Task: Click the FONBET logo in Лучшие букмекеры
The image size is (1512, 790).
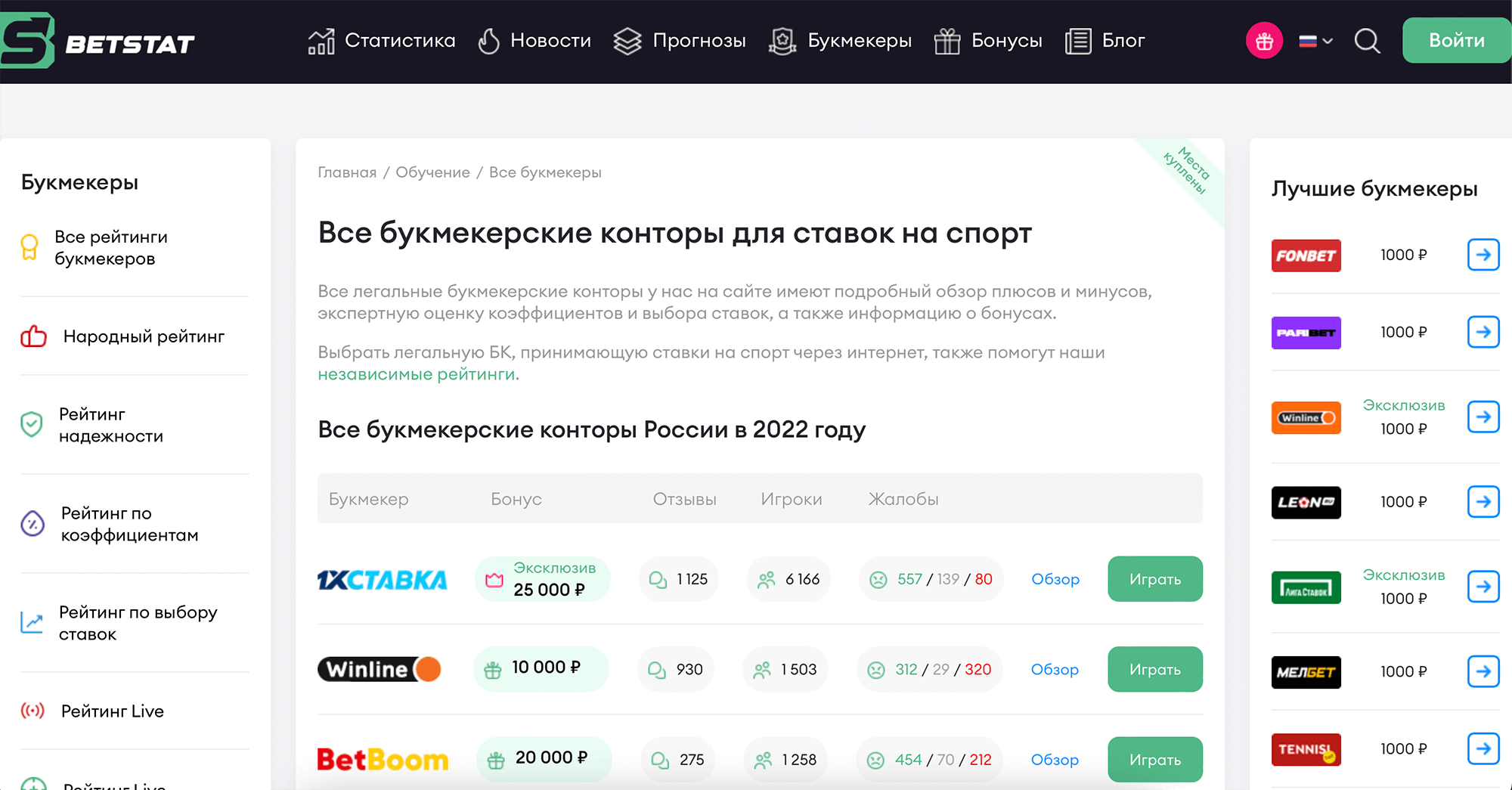Action: pyautogui.click(x=1306, y=256)
